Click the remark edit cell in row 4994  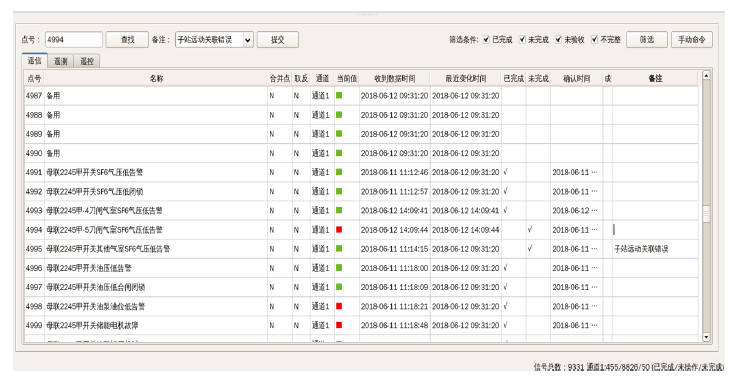(655, 230)
